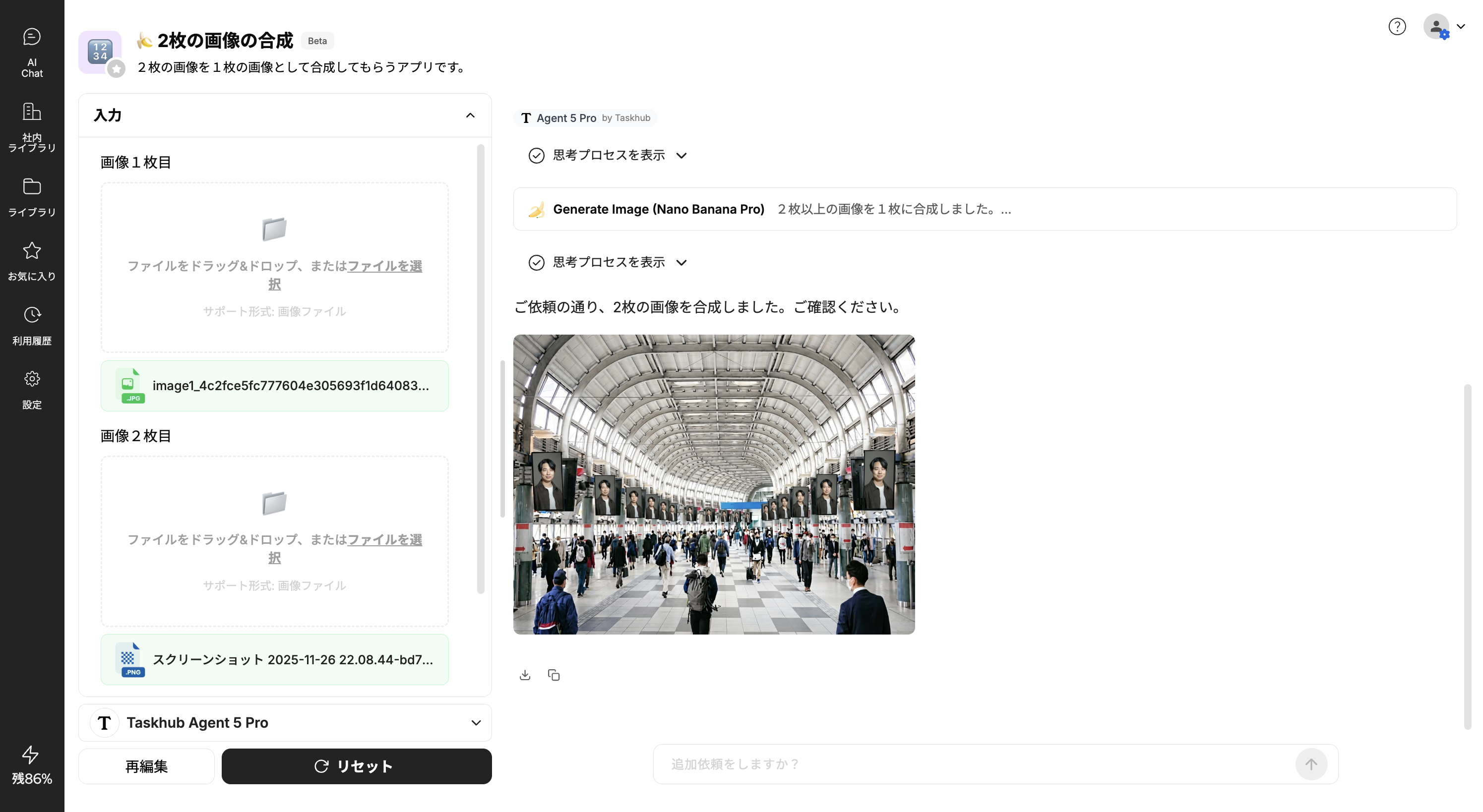Open 設定 gear icon in sidebar
This screenshot has height=812, width=1483.
32,390
